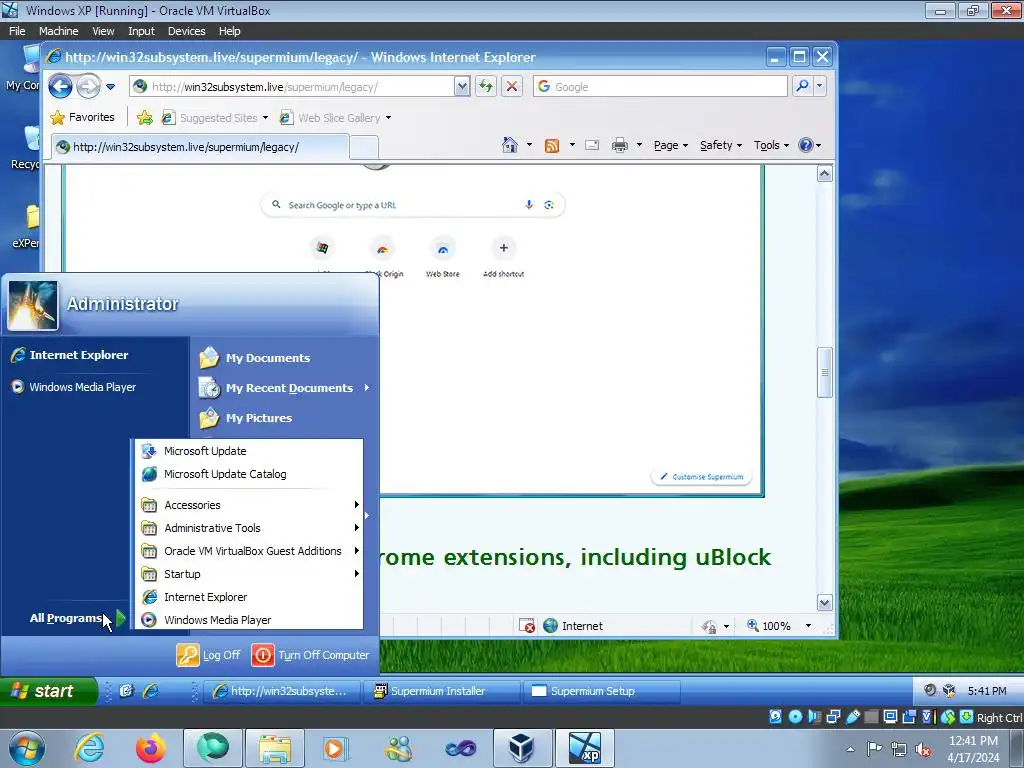
Task: Open My Pictures from Start menu
Action: [247, 418]
